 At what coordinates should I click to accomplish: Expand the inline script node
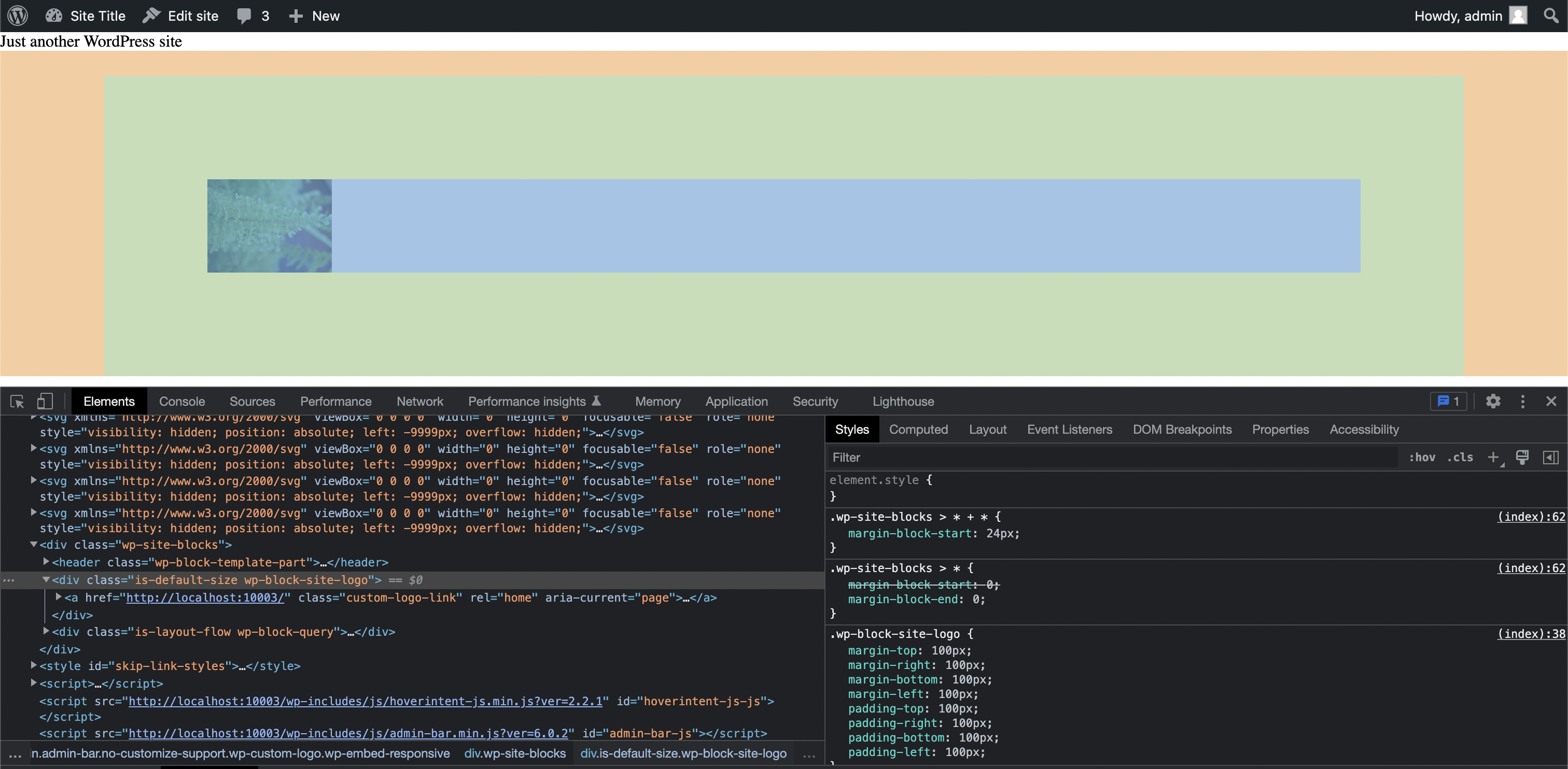click(34, 682)
